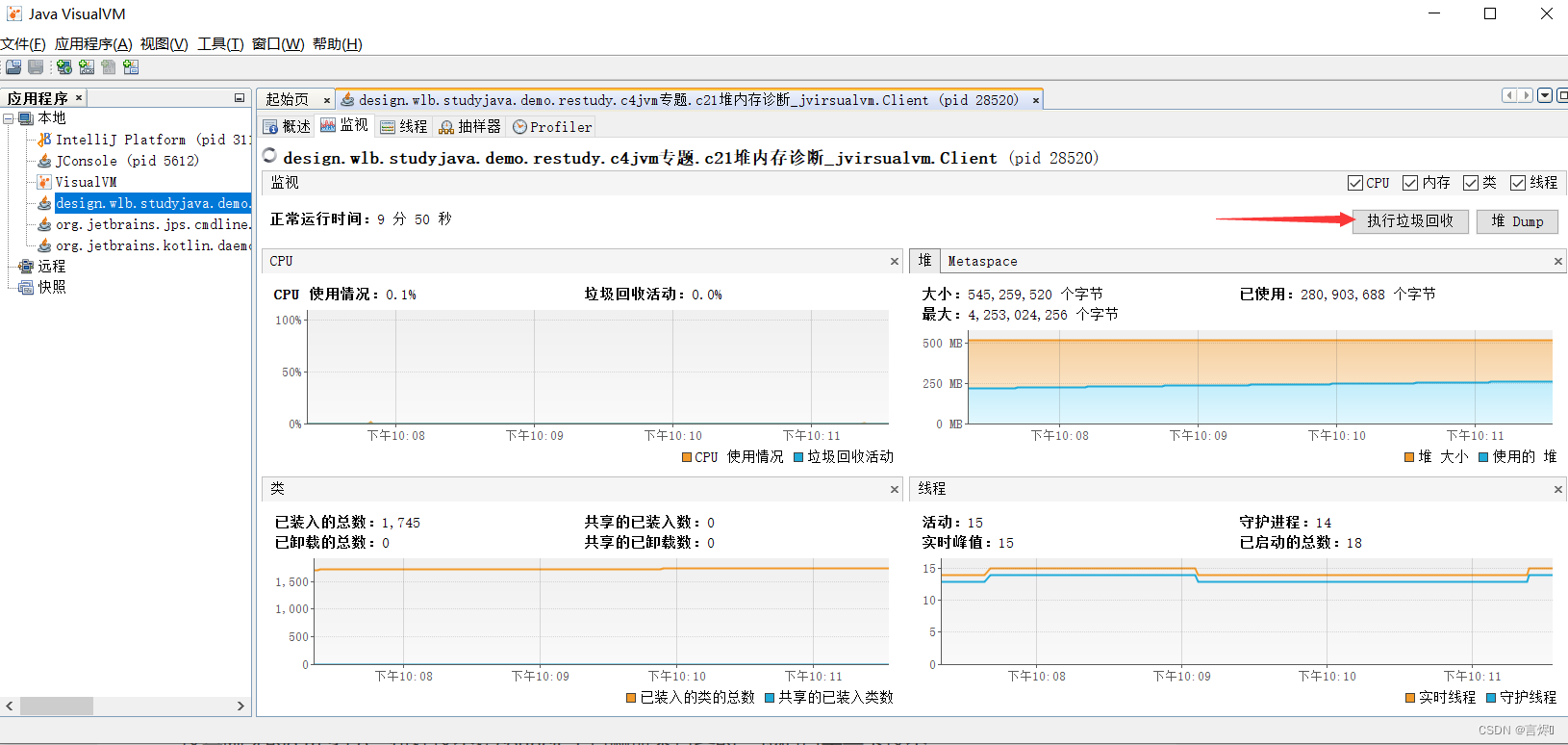The image size is (1568, 745).
Task: Select JConsole (pid 5612) in tree
Action: pos(127,161)
